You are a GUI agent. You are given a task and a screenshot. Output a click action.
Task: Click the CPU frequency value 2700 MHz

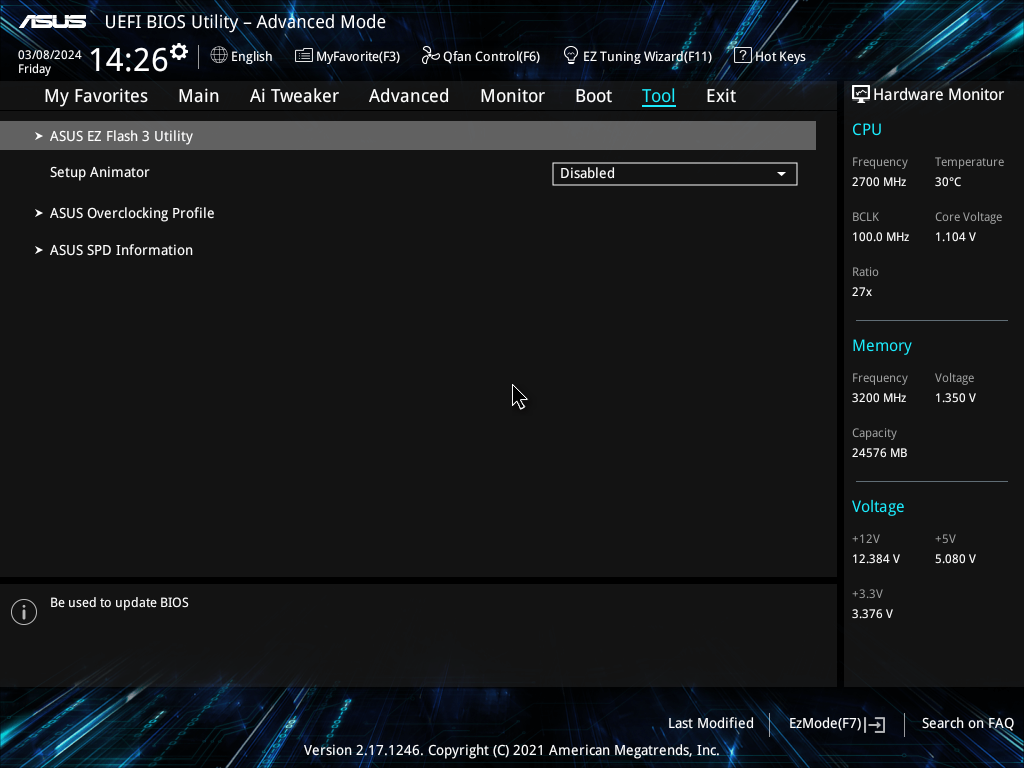(x=879, y=182)
